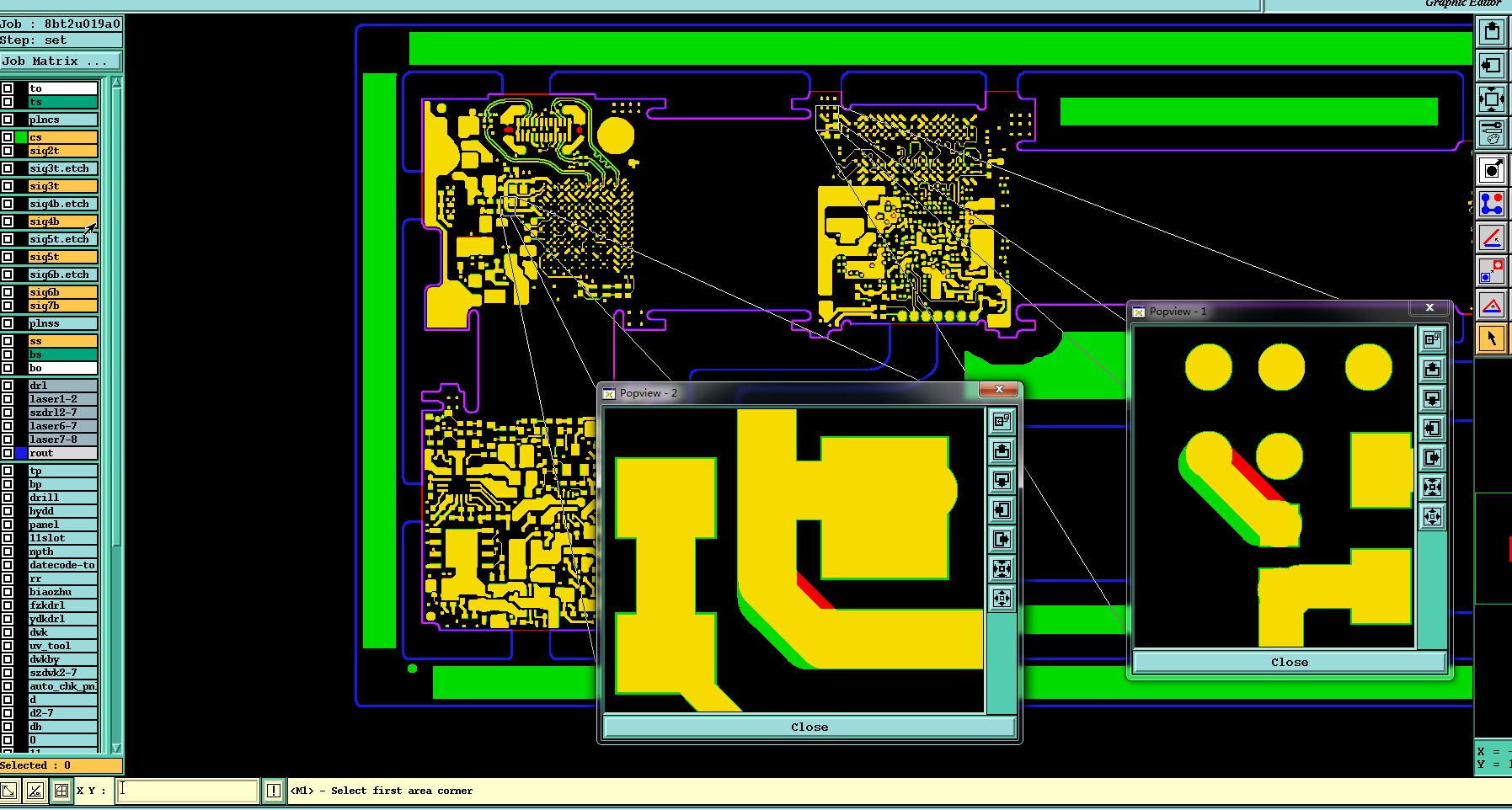
Task: Close Popview 1 with Close button
Action: [x=1290, y=662]
